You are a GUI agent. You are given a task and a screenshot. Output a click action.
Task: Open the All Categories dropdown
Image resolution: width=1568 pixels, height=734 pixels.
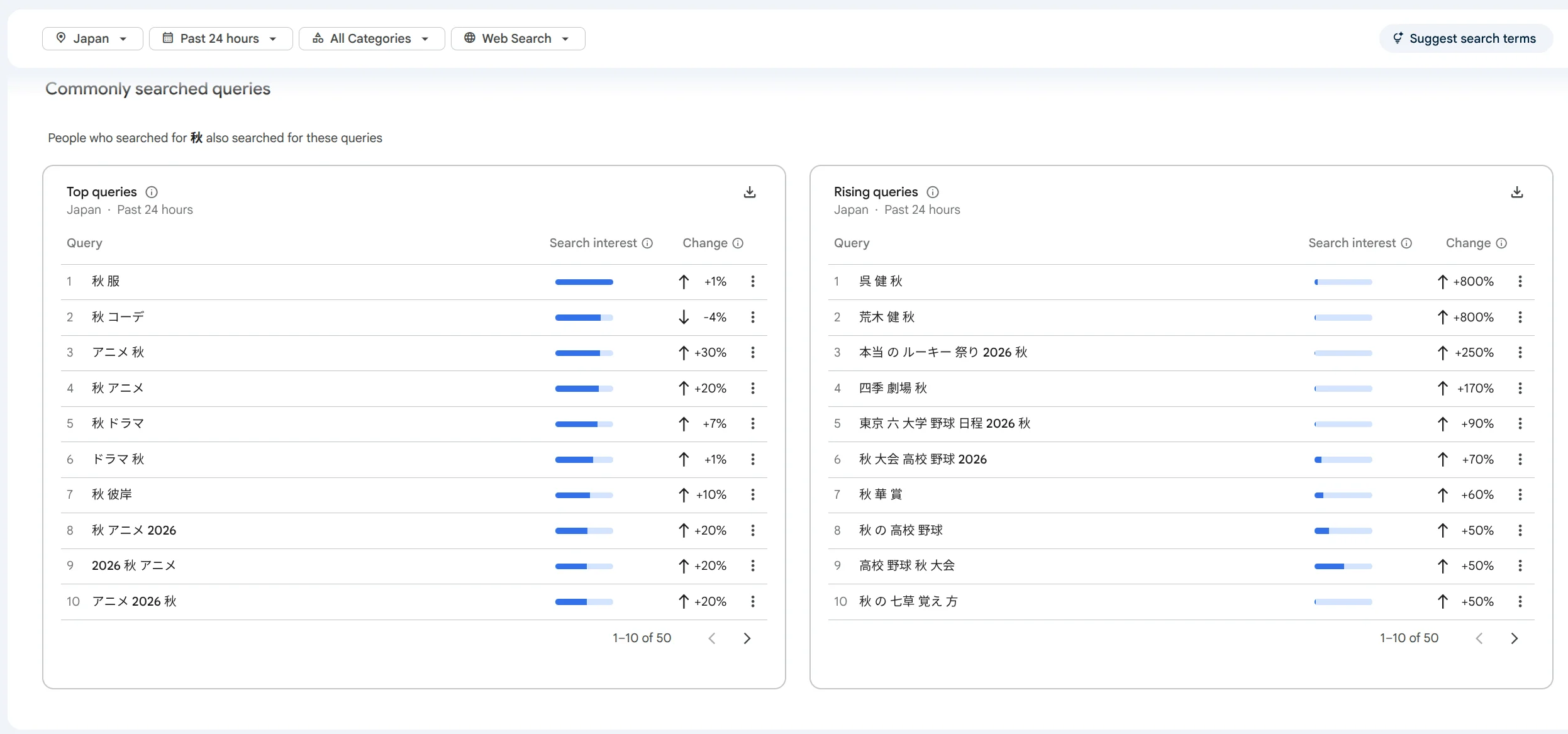pos(371,38)
